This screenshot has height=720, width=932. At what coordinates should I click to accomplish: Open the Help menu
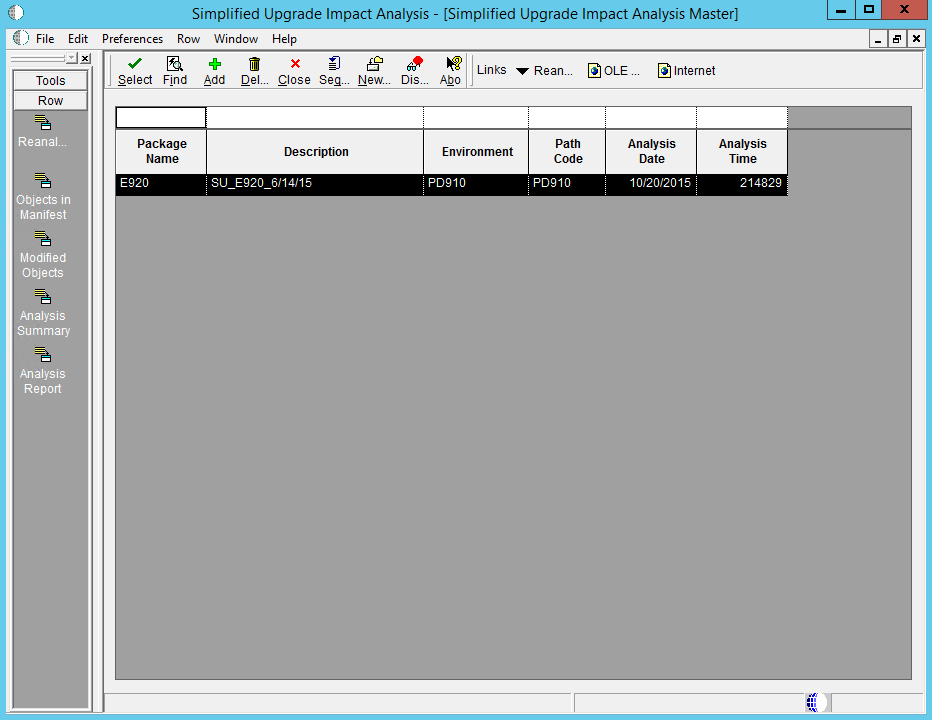tap(284, 39)
